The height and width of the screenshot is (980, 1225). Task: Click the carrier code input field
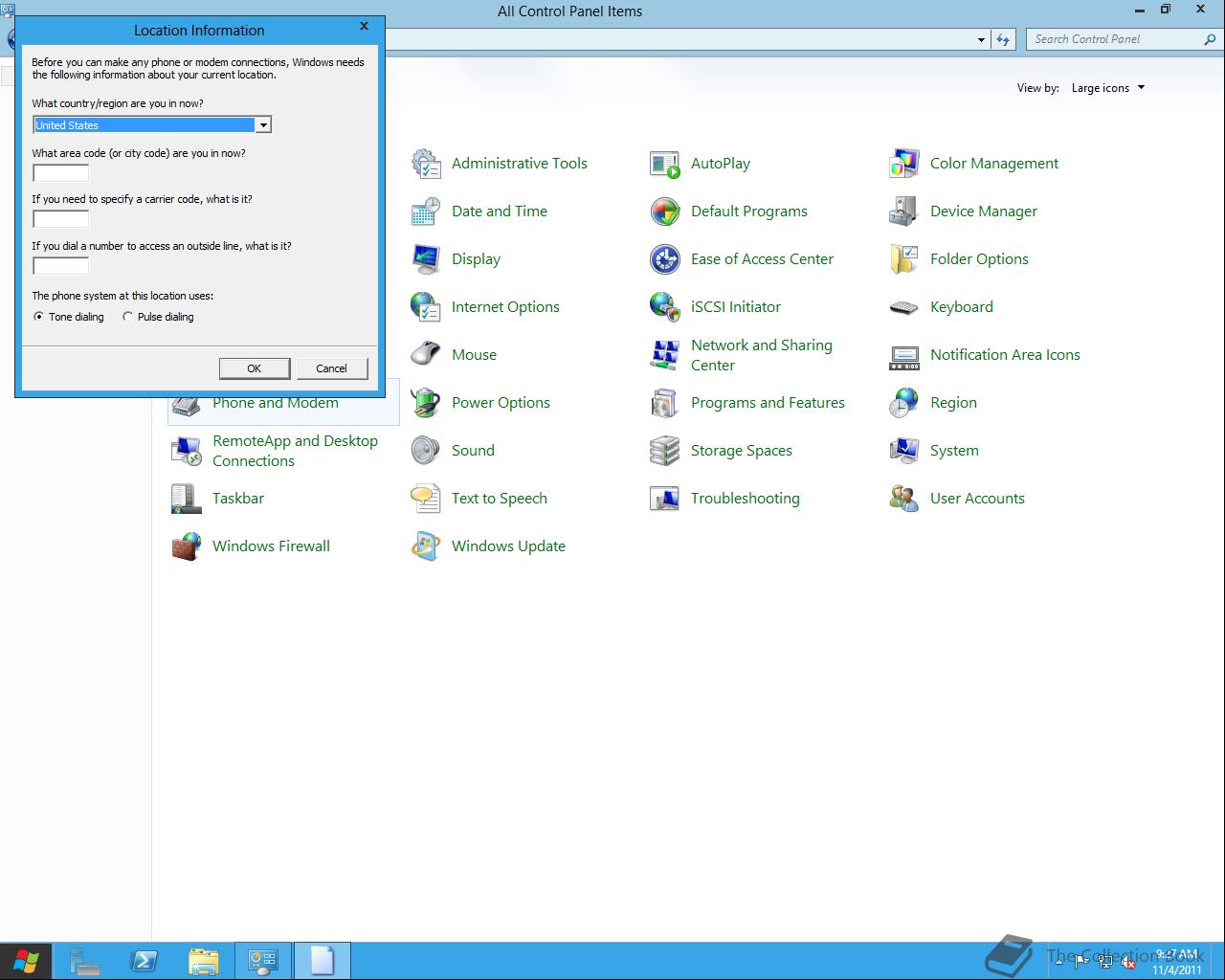(x=60, y=219)
